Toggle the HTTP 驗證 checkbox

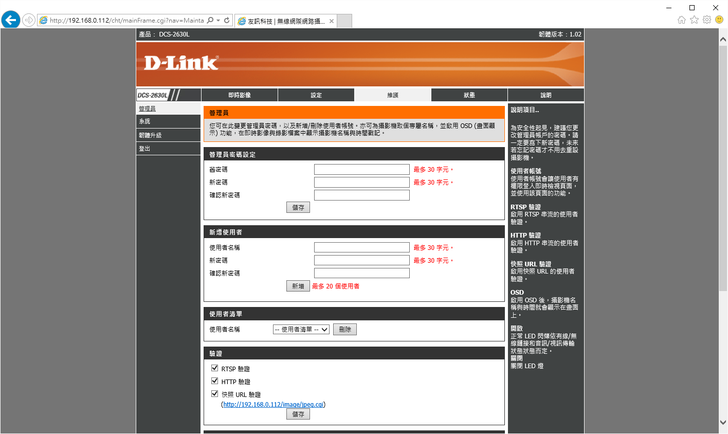click(214, 381)
